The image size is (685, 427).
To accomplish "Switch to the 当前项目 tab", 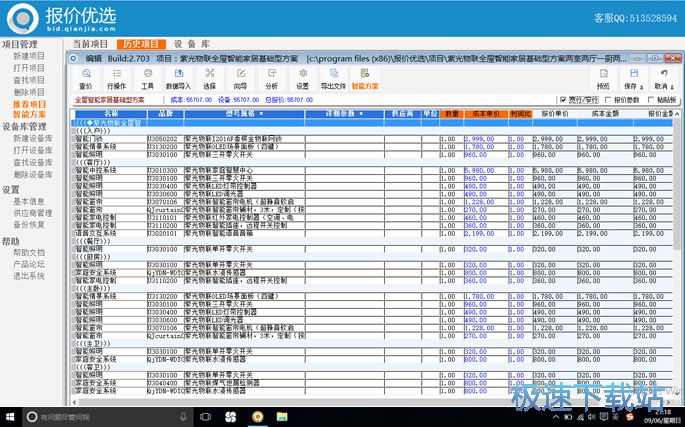I will 91,45.
